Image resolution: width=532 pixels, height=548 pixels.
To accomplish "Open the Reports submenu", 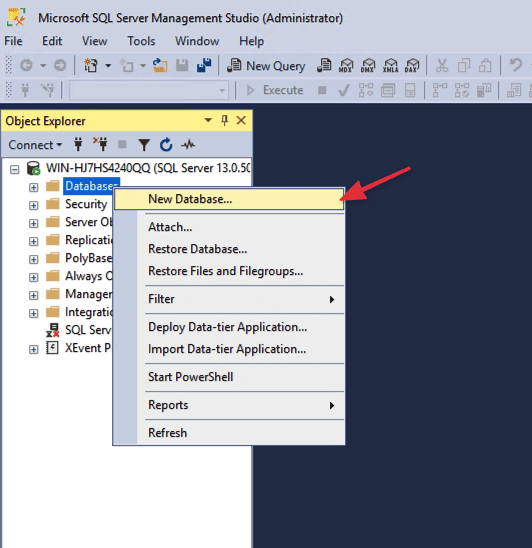I will pyautogui.click(x=229, y=405).
